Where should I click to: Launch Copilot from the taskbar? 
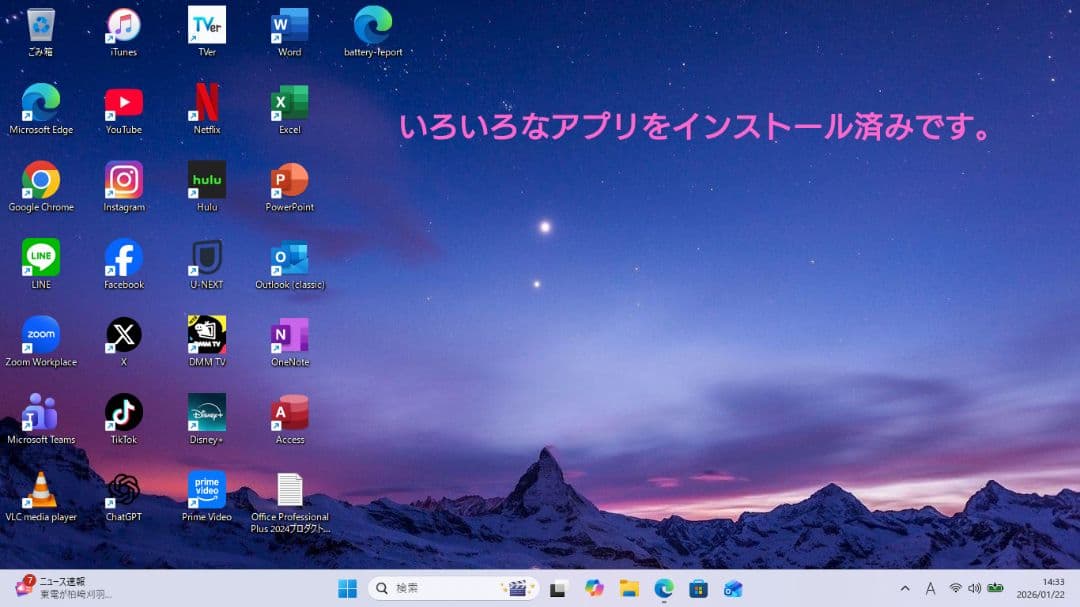[x=593, y=588]
